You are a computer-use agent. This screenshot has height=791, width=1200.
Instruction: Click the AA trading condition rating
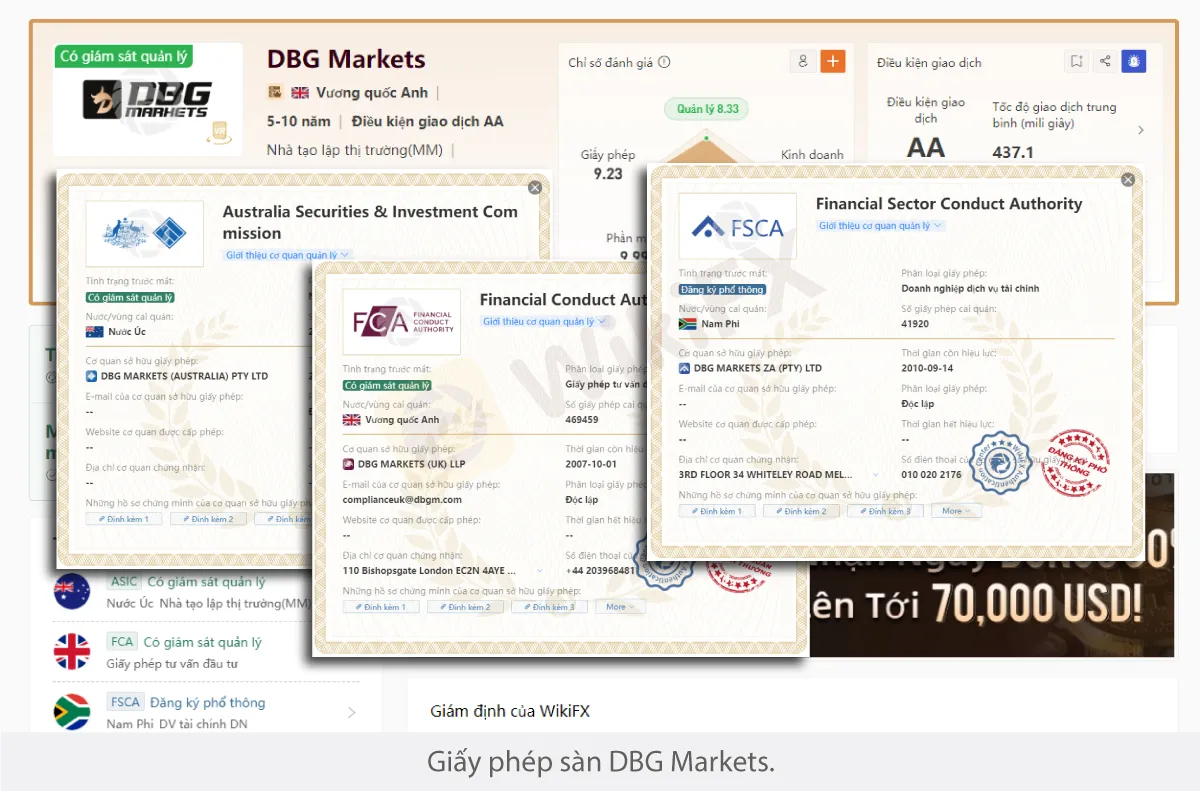tap(926, 148)
